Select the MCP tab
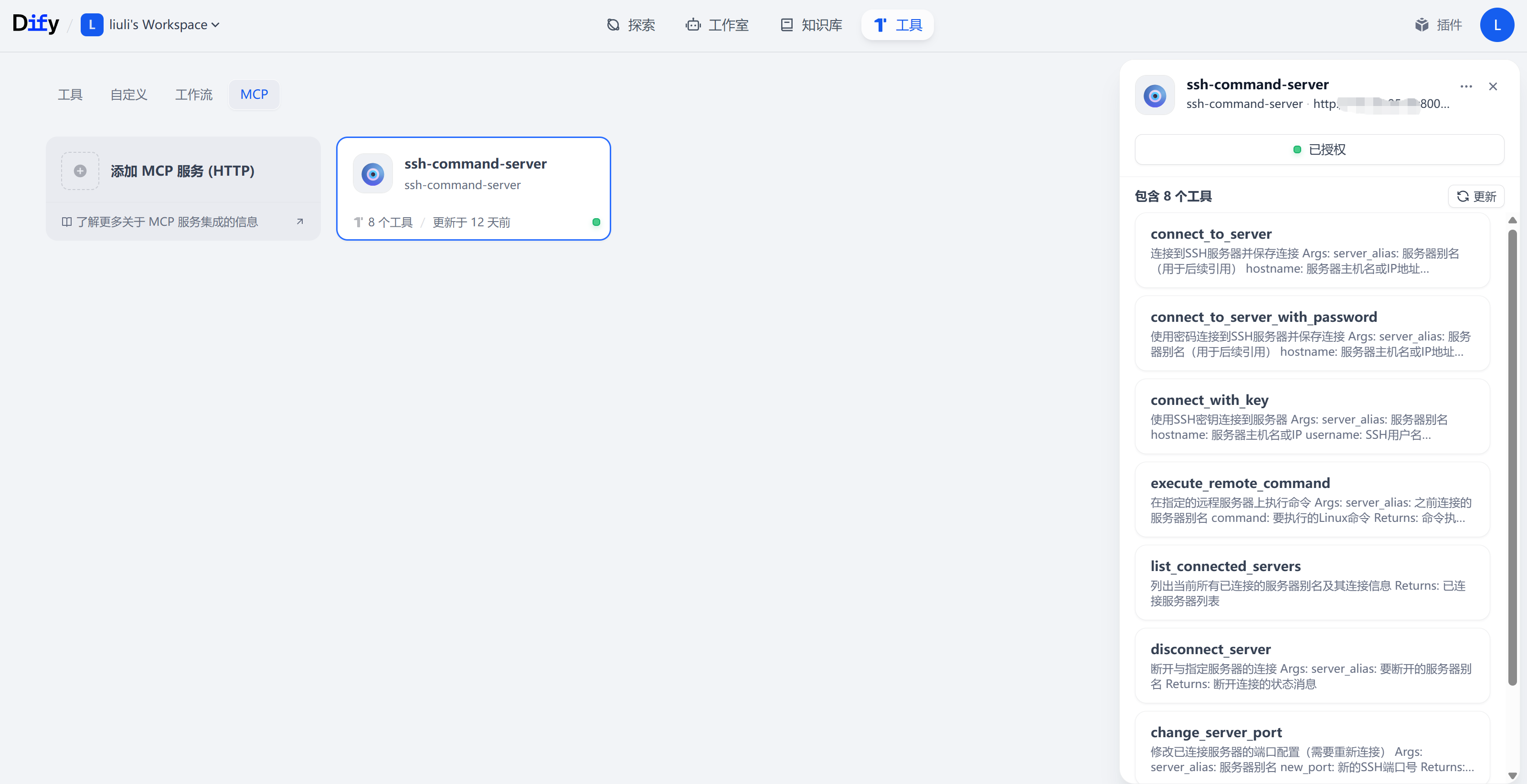The height and width of the screenshot is (784, 1527). click(x=254, y=94)
